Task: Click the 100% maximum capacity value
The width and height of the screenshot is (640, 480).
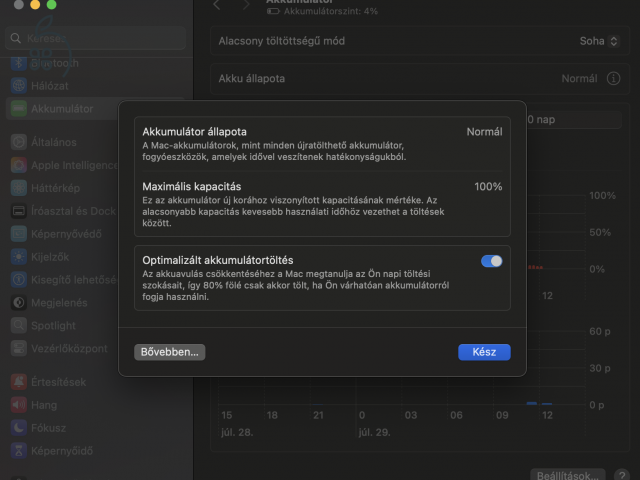Action: coord(488,187)
